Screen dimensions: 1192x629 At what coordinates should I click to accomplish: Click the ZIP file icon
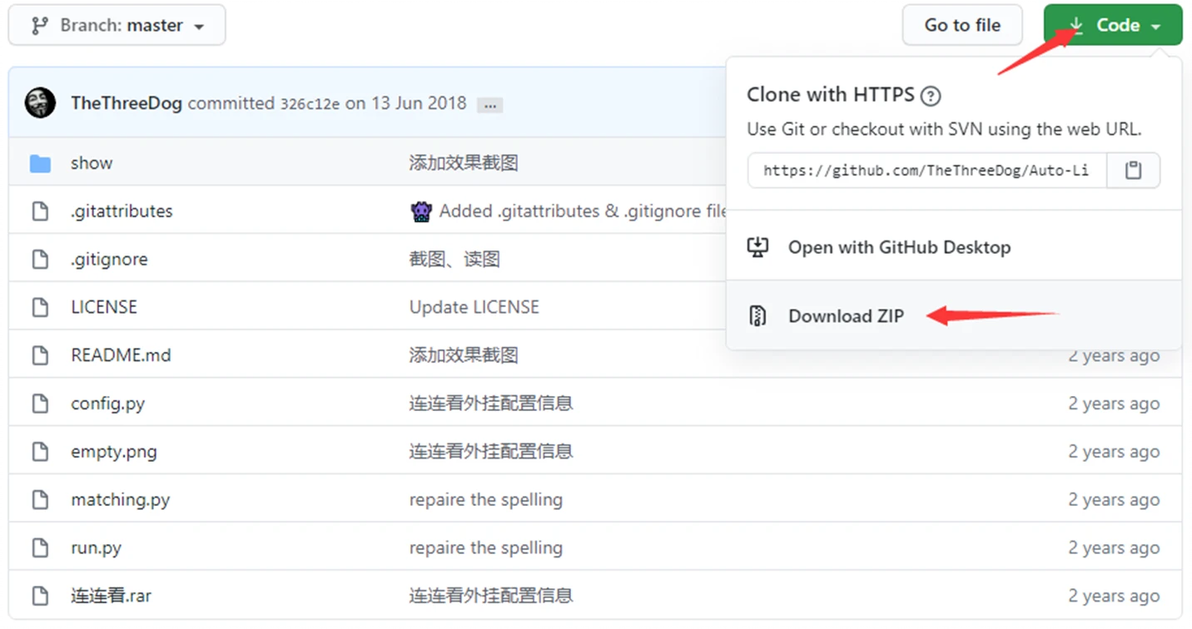(758, 316)
